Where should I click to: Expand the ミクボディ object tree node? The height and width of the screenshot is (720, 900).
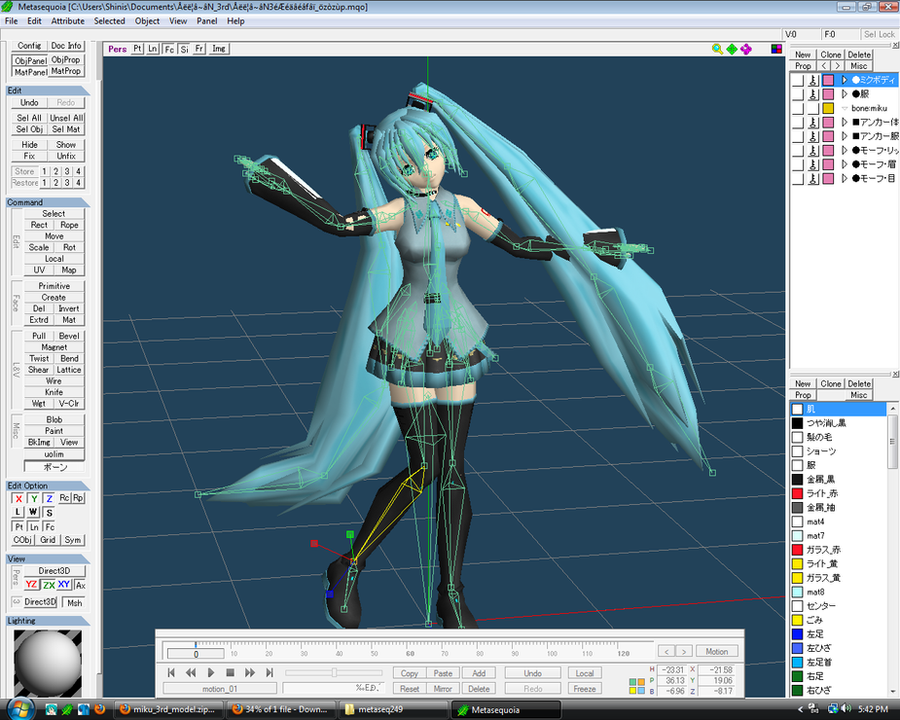(x=844, y=80)
